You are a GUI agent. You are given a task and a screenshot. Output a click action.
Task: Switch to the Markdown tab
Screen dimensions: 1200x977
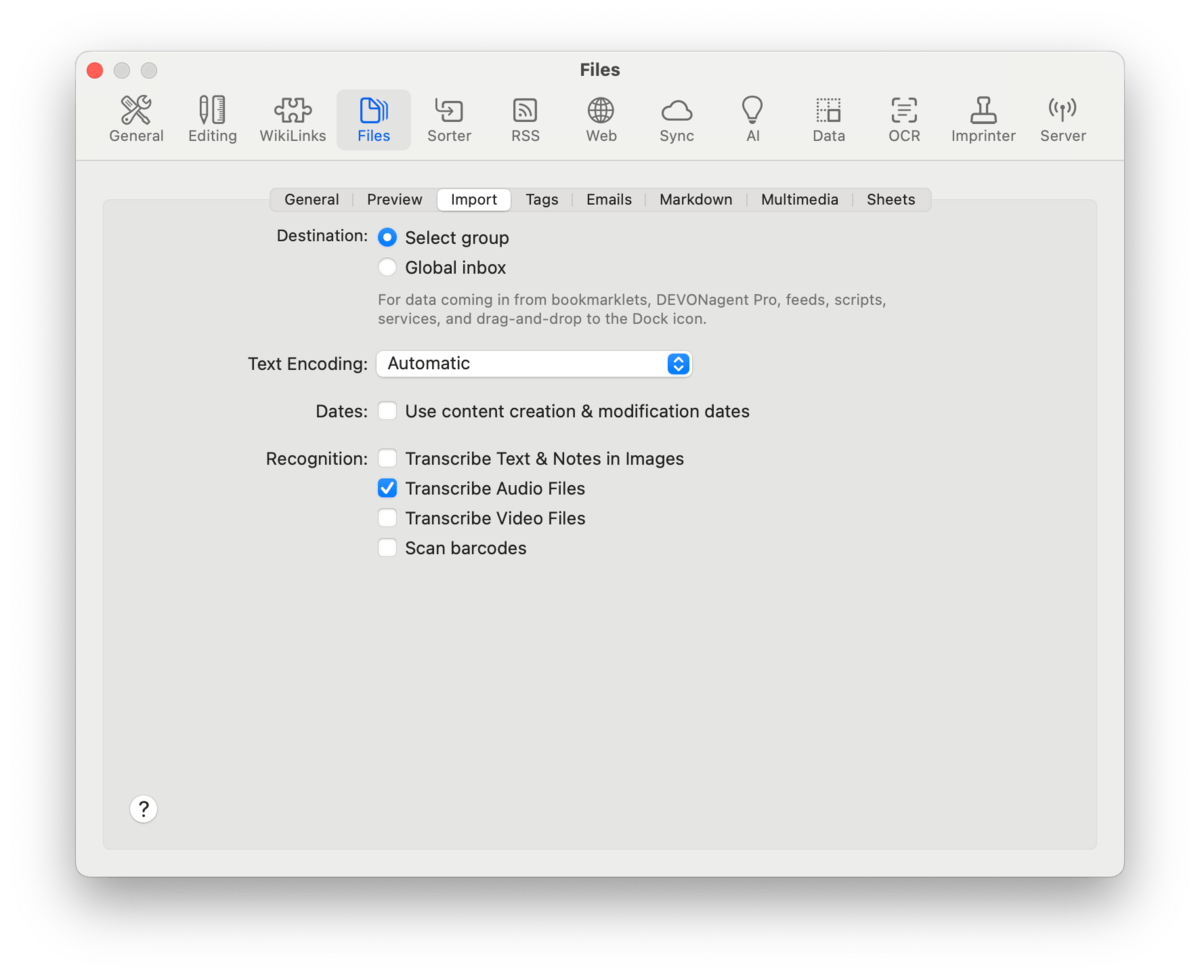(695, 200)
